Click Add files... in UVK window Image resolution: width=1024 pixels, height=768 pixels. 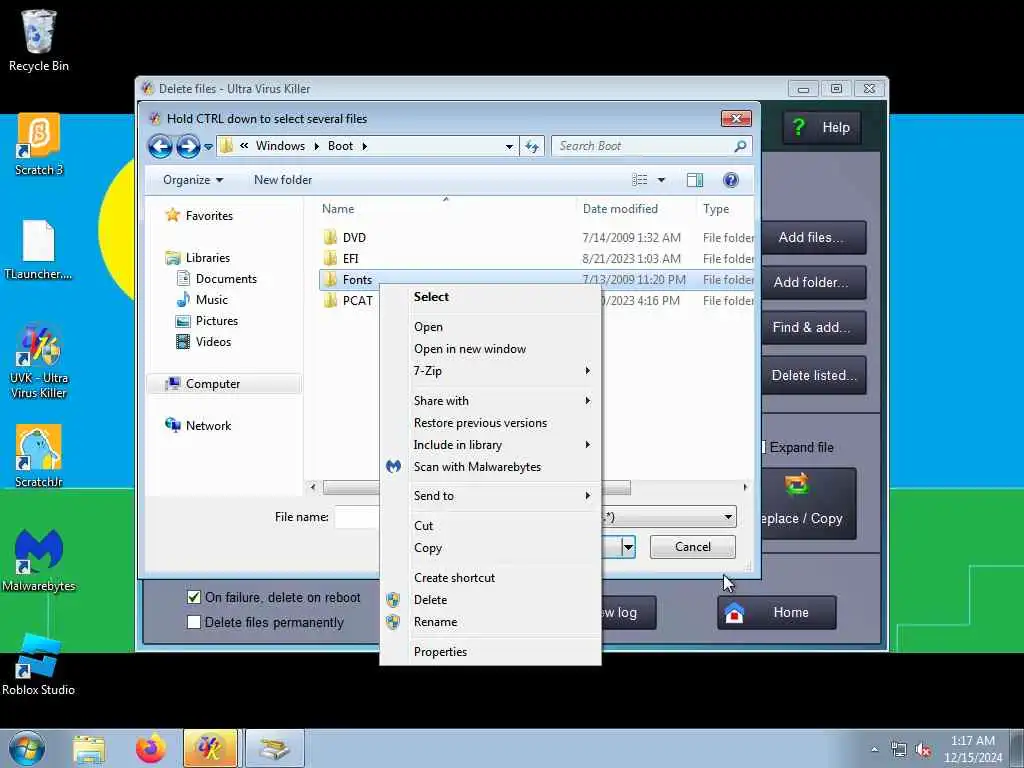813,238
